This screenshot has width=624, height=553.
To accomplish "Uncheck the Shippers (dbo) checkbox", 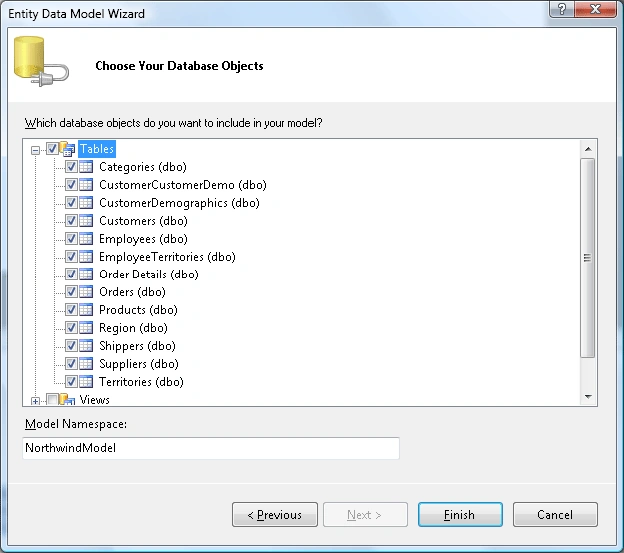I will pyautogui.click(x=71, y=345).
